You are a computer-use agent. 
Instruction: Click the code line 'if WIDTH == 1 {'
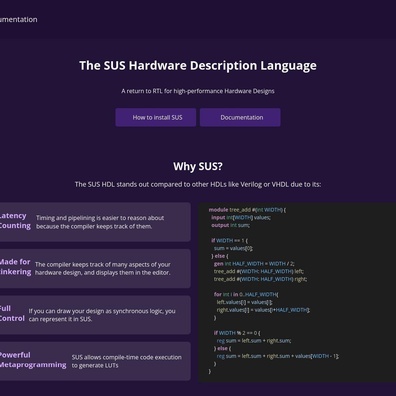[x=229, y=240]
